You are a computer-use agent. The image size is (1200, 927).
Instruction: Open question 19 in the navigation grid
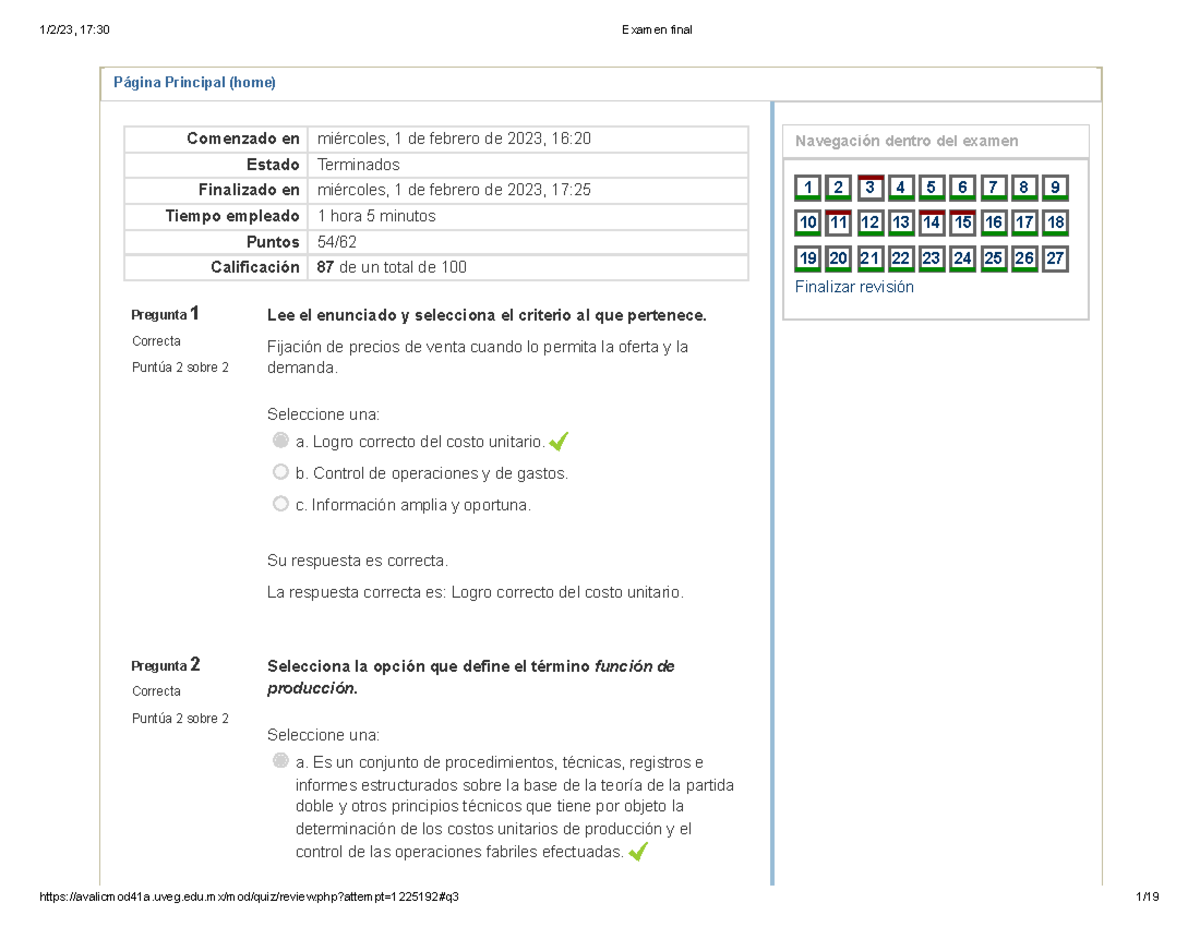(x=807, y=258)
